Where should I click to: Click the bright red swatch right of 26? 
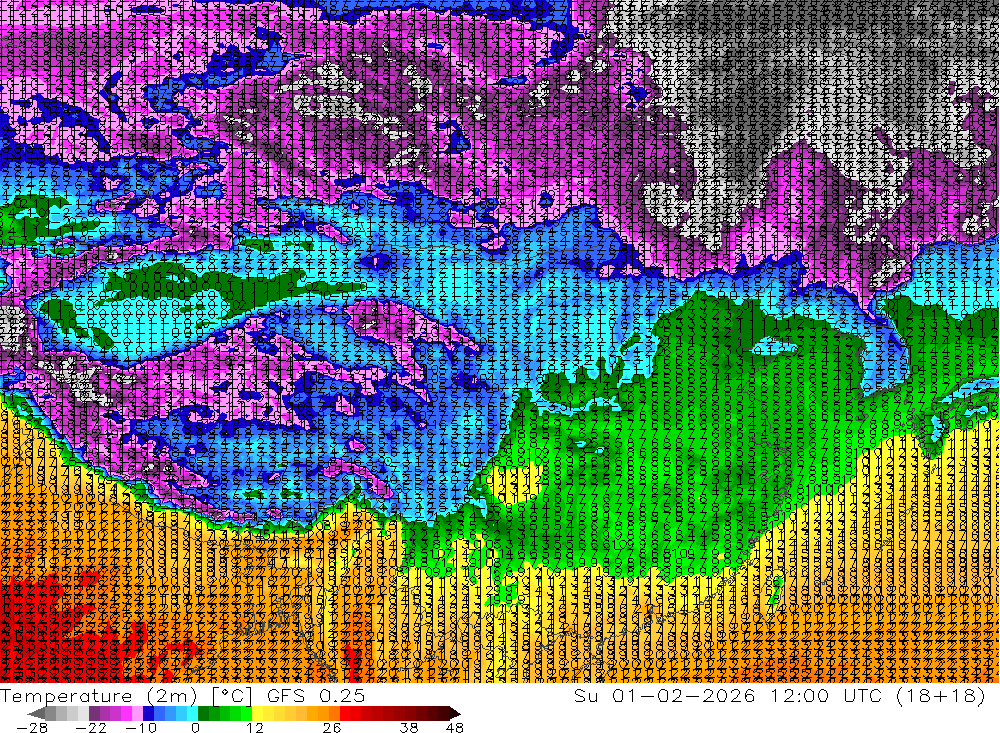tap(345, 713)
